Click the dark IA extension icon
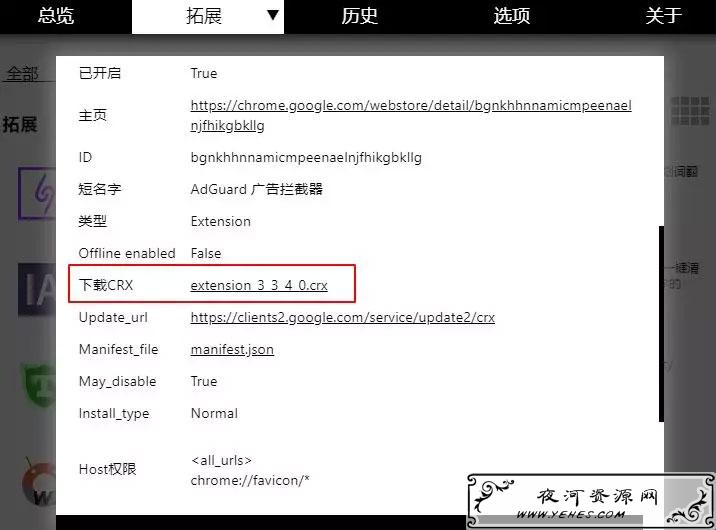Screen dimensions: 716x530 coord(37,289)
